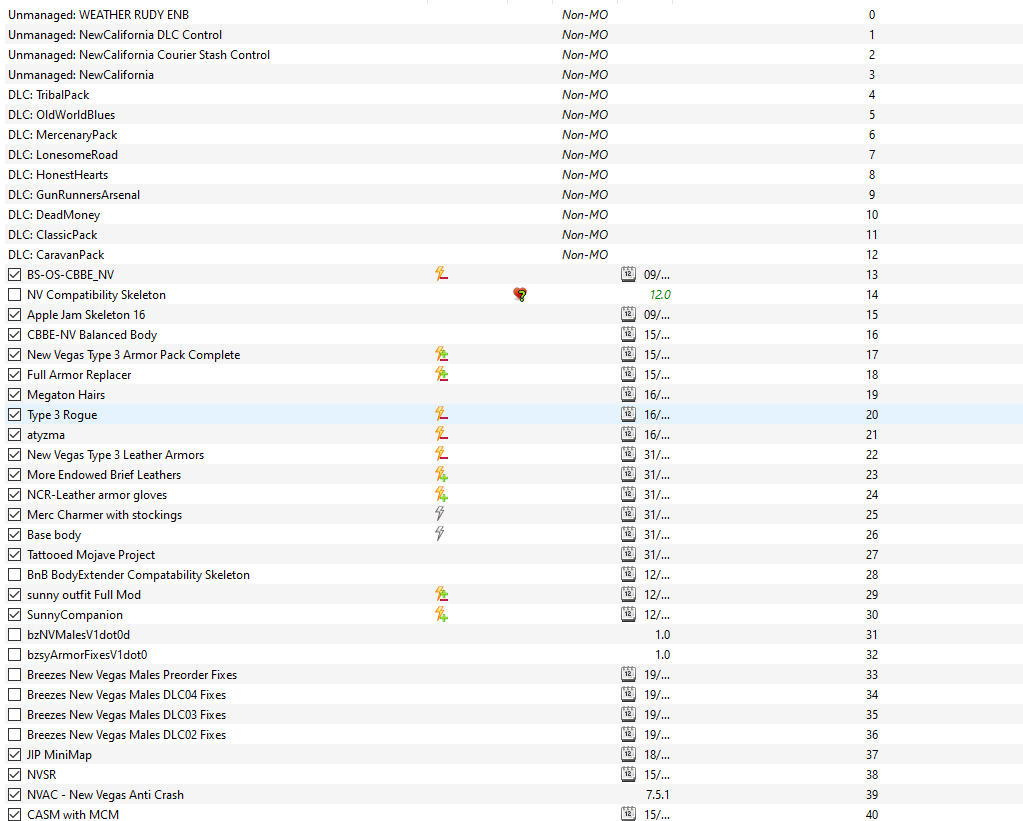Viewport: 1023px width, 821px height.
Task: Click calendar version icon for BS-OS-CBBE_NV
Action: [x=628, y=274]
